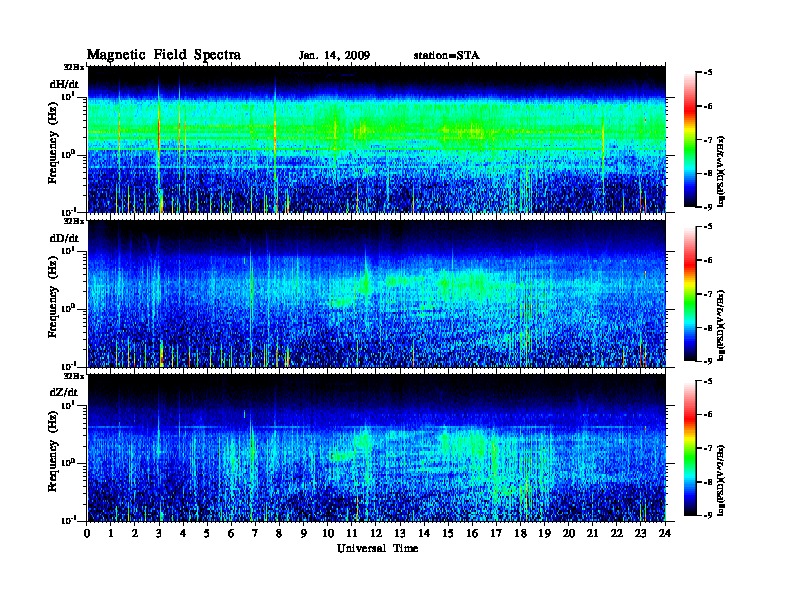Image resolution: width=792 pixels, height=612 pixels.
Task: Click hour tick label "4" on time axis
Action: coord(183,533)
